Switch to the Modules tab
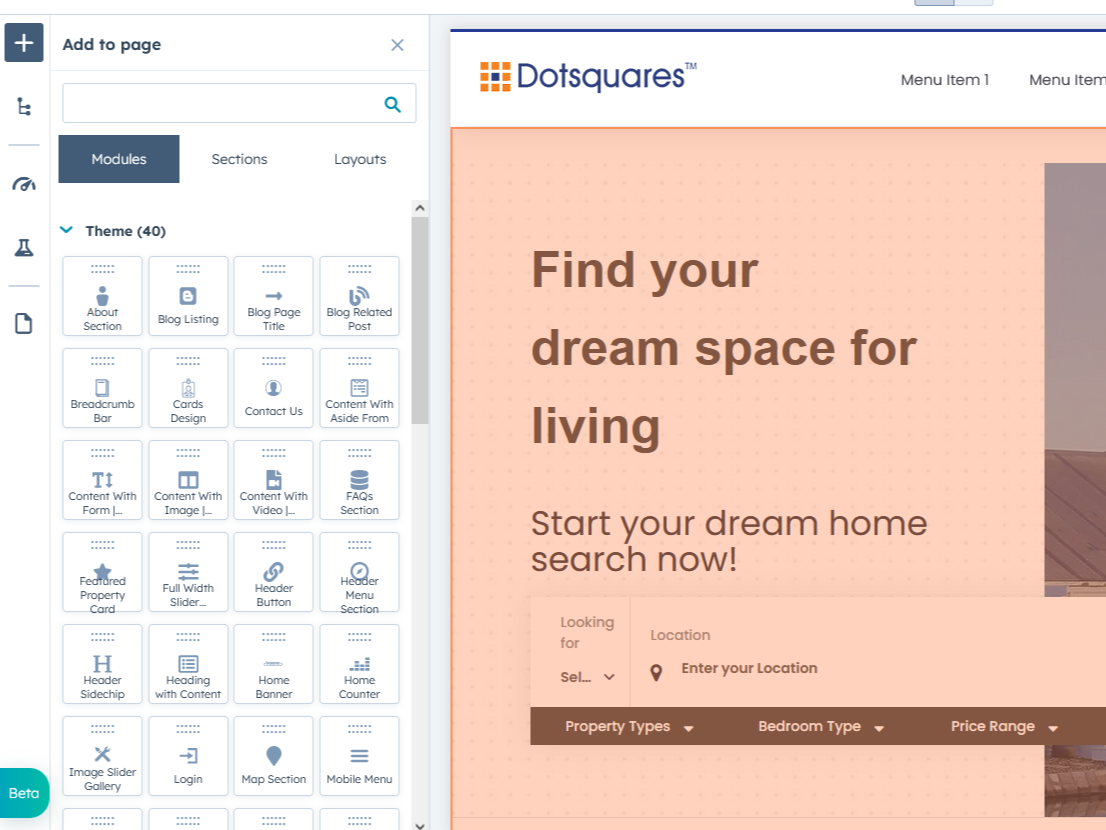 pos(118,159)
